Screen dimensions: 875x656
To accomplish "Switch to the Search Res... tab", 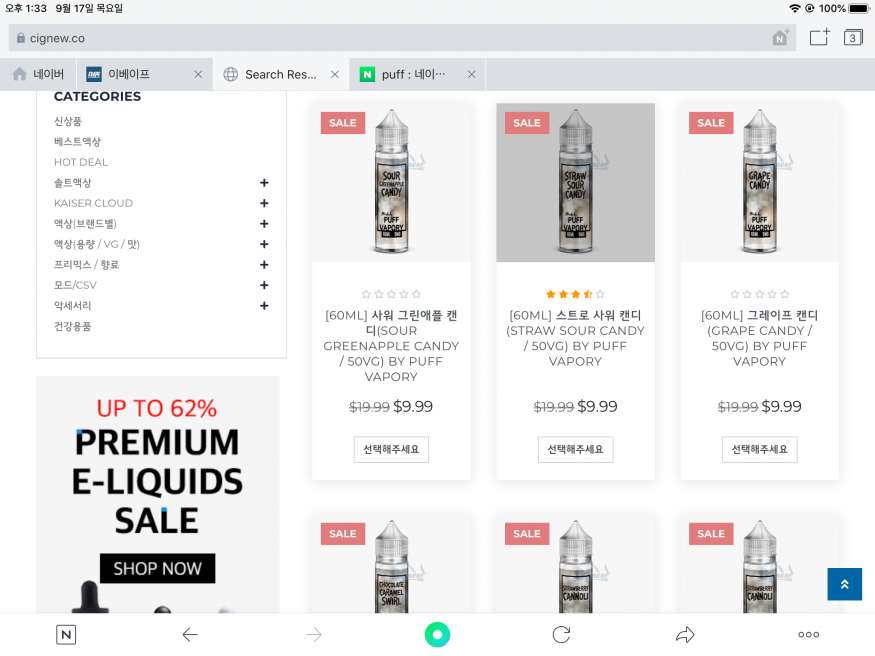I will click(x=281, y=74).
